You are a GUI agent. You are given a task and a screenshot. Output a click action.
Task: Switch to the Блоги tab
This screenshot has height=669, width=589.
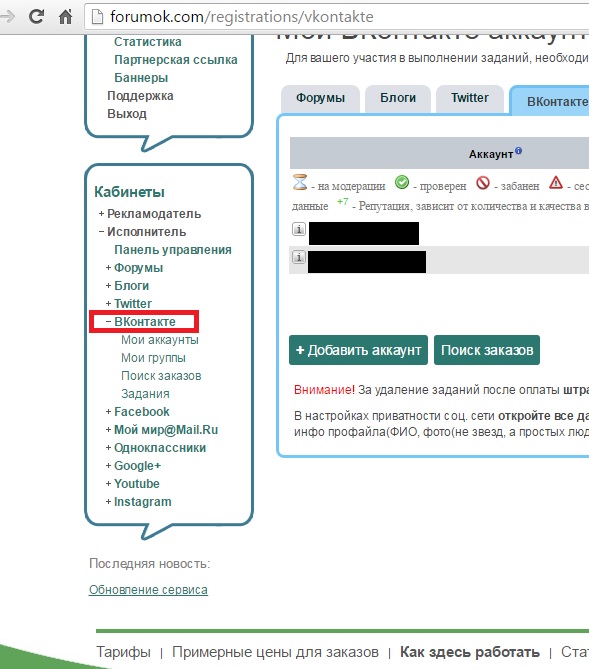pyautogui.click(x=398, y=99)
